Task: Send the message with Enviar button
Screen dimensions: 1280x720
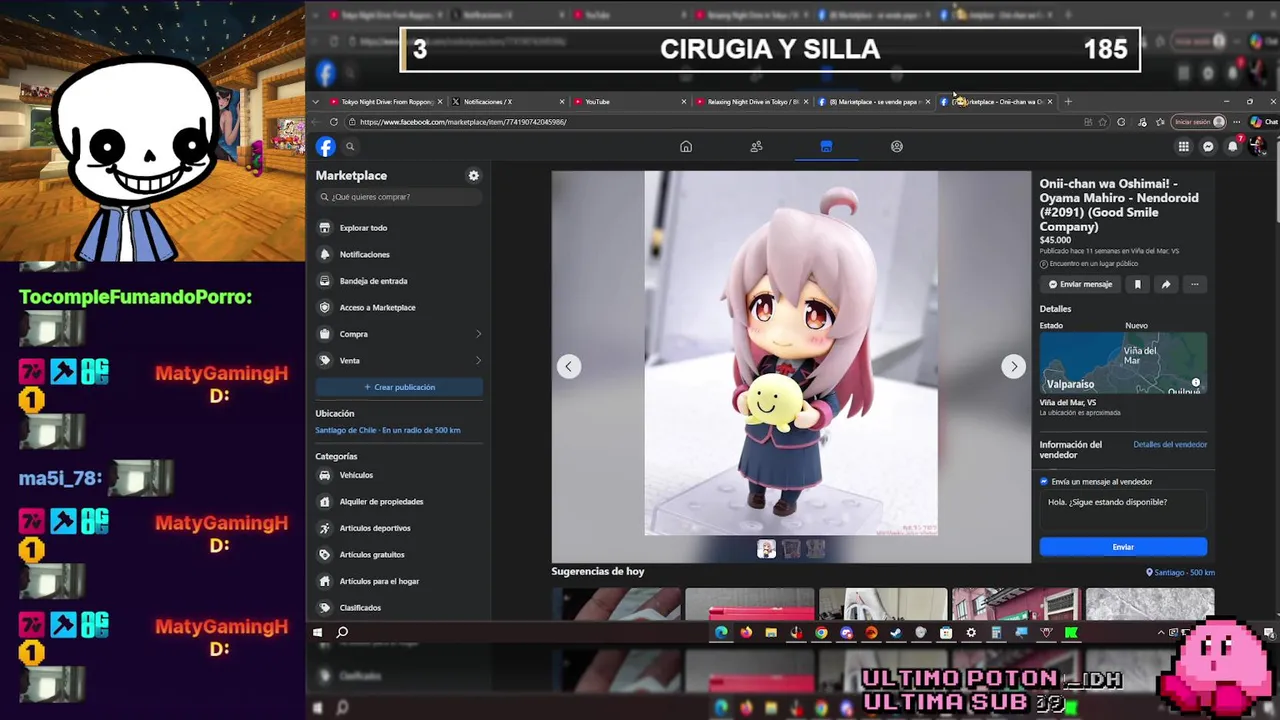Action: (1123, 547)
